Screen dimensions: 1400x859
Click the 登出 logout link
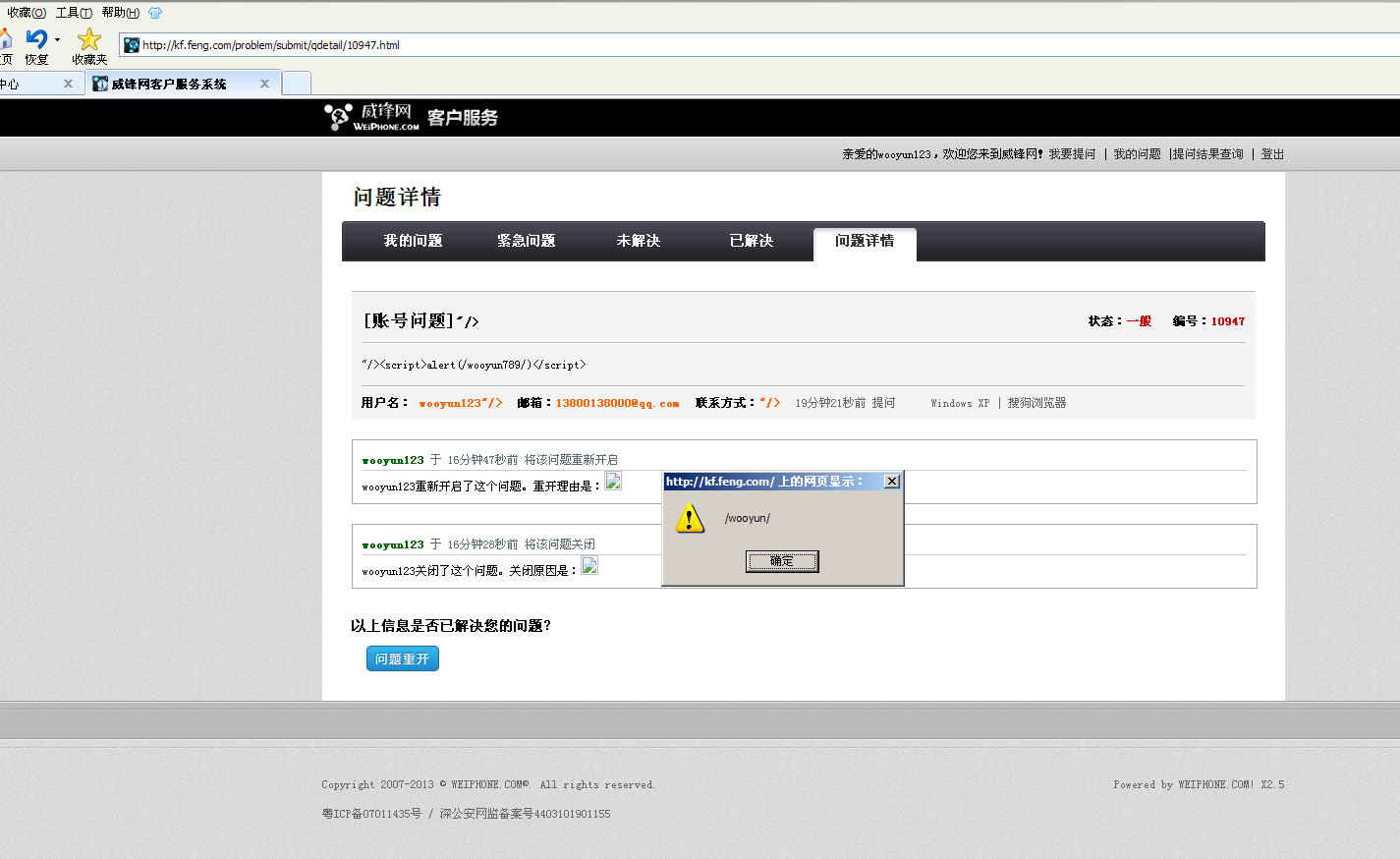point(1272,154)
